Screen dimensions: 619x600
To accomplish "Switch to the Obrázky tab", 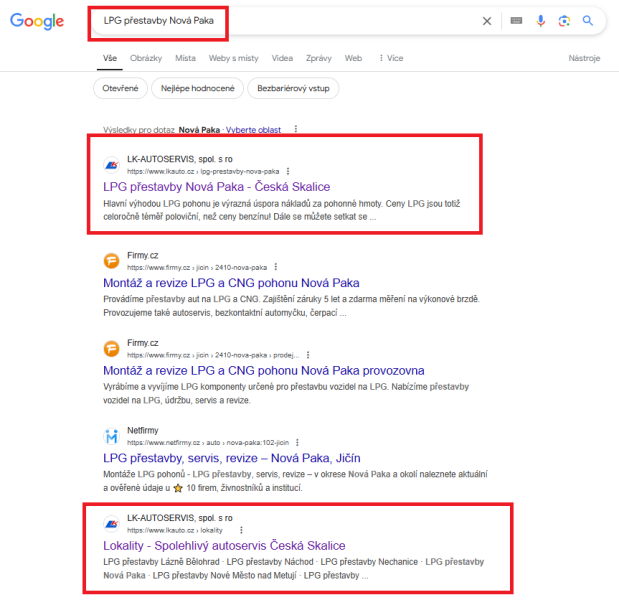I will pyautogui.click(x=146, y=58).
